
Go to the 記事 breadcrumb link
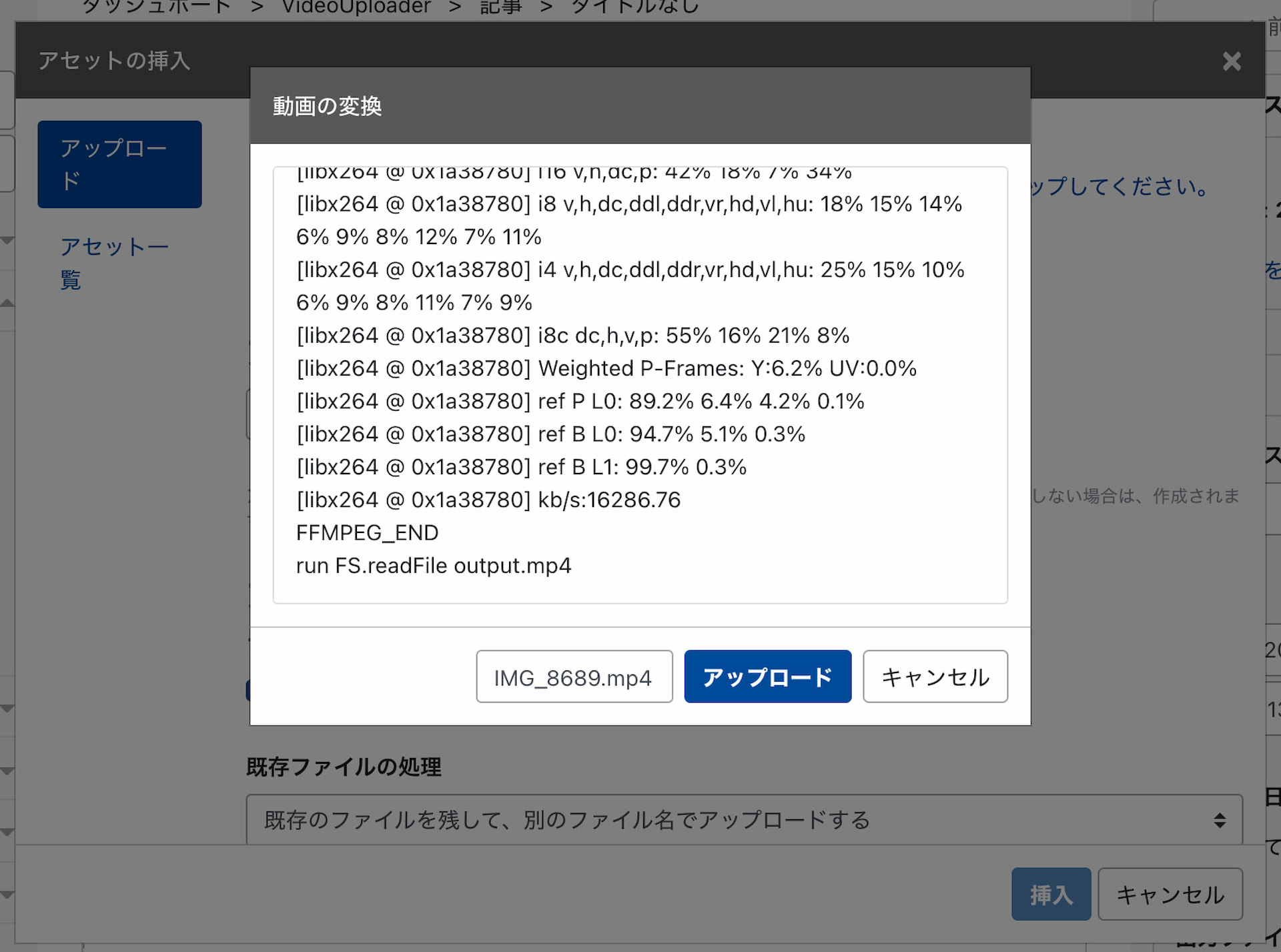(500, 7)
